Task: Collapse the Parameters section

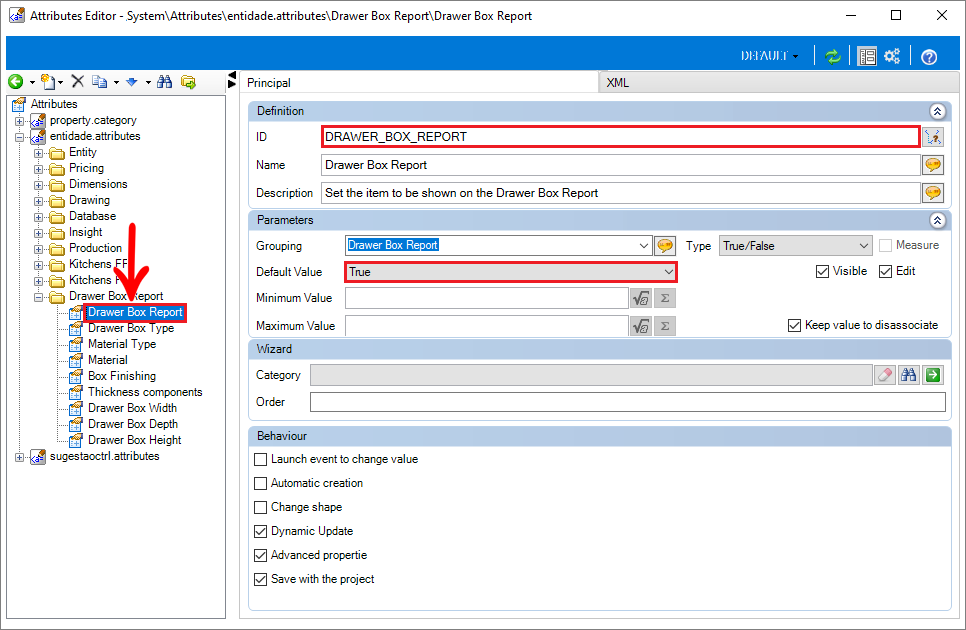Action: click(937, 220)
